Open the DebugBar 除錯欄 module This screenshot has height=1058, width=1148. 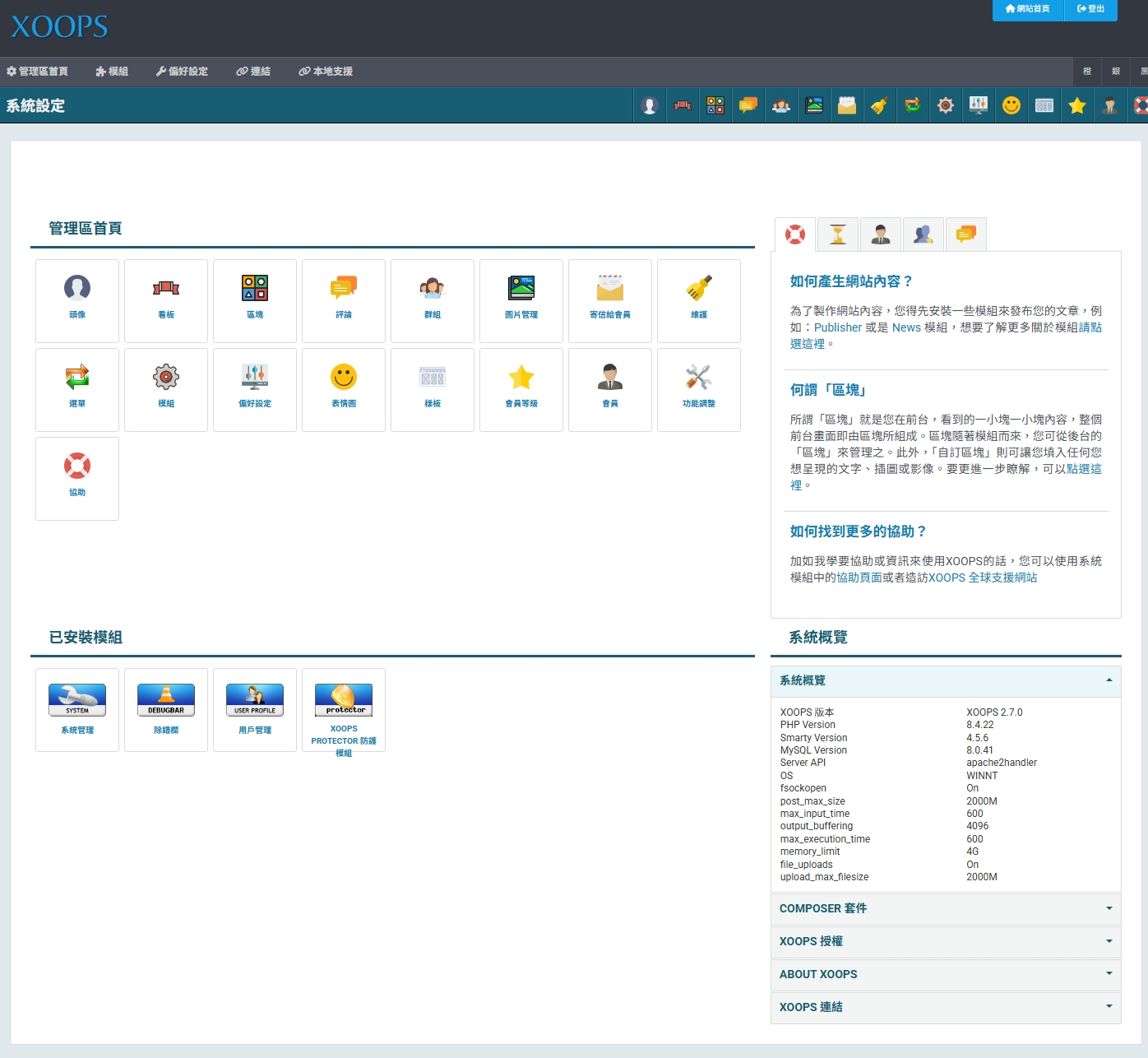[166, 709]
